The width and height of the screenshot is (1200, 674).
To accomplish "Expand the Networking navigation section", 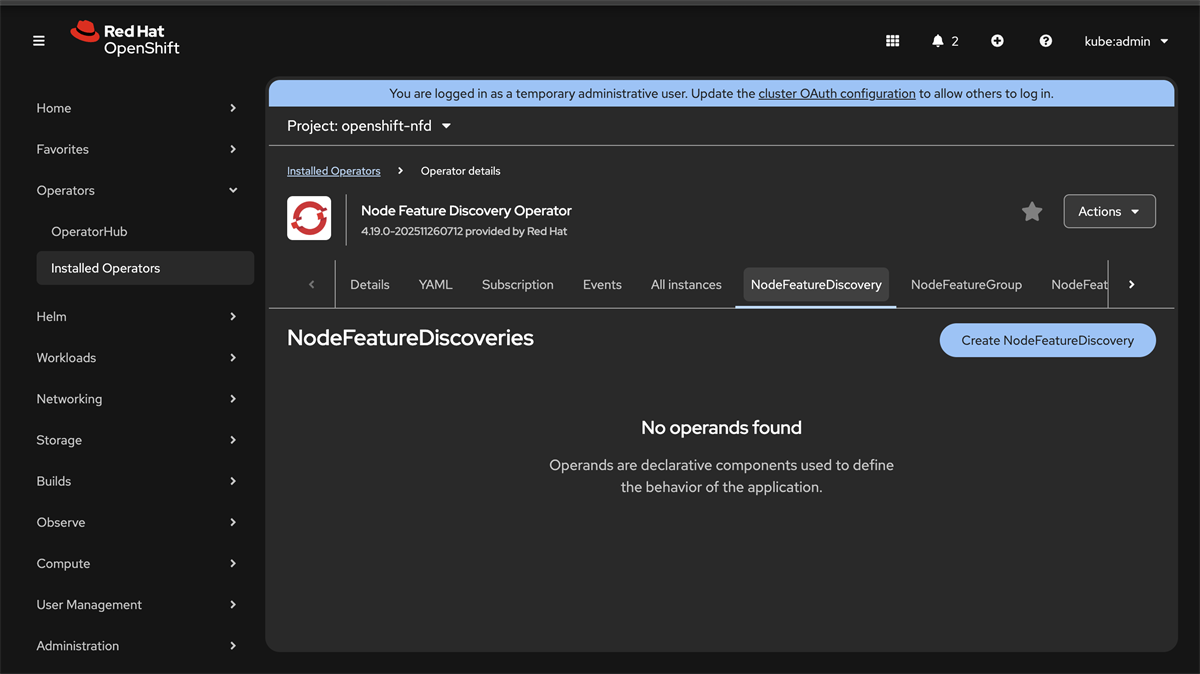I will pos(136,399).
